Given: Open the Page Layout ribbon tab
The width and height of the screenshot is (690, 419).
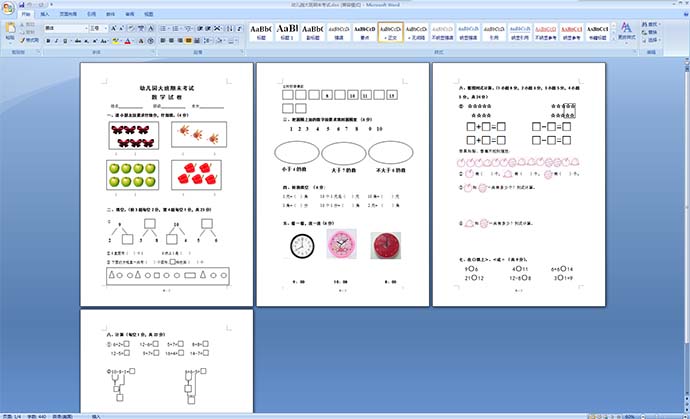Looking at the screenshot, I should [x=68, y=14].
